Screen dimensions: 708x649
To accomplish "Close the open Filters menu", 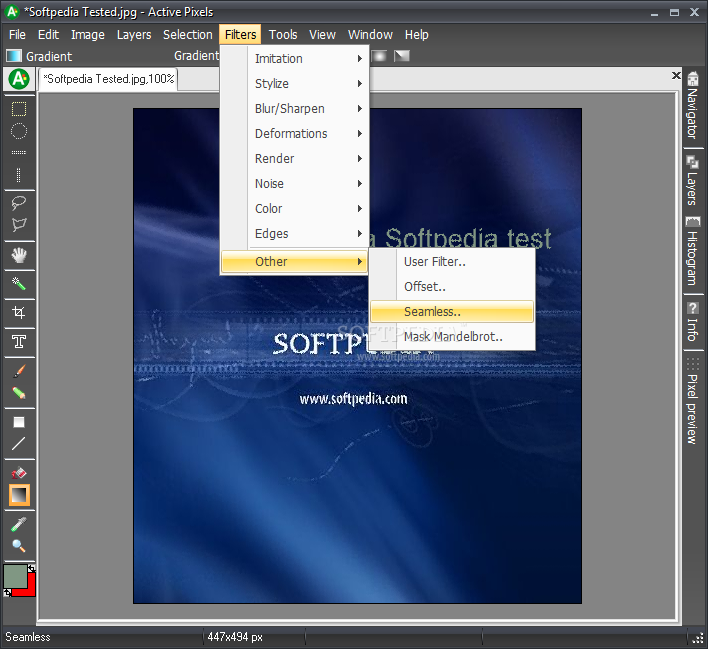I will pos(240,35).
